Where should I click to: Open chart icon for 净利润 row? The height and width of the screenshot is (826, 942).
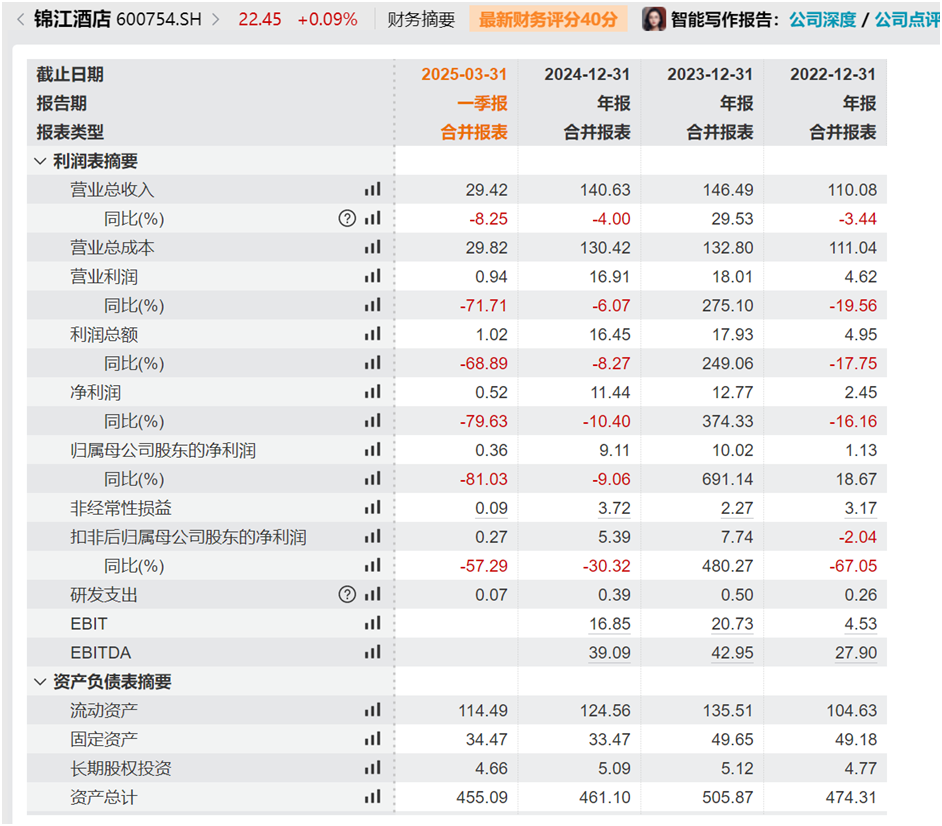pos(372,392)
